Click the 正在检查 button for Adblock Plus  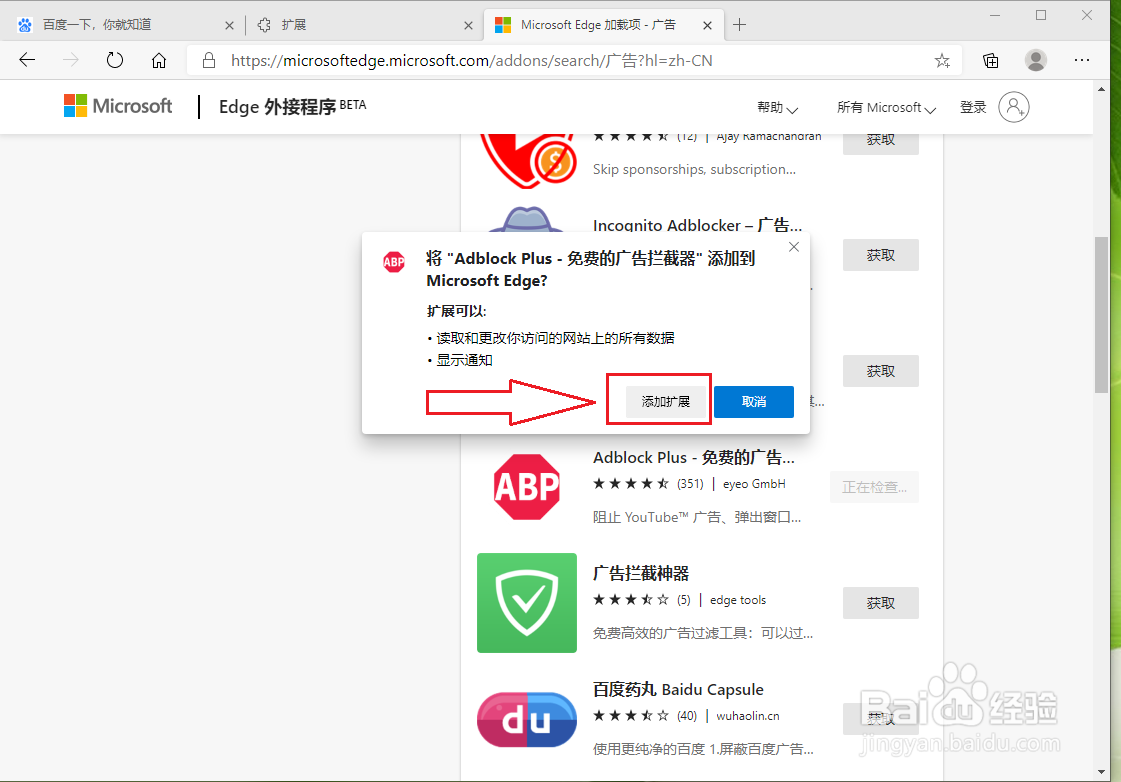(x=874, y=487)
